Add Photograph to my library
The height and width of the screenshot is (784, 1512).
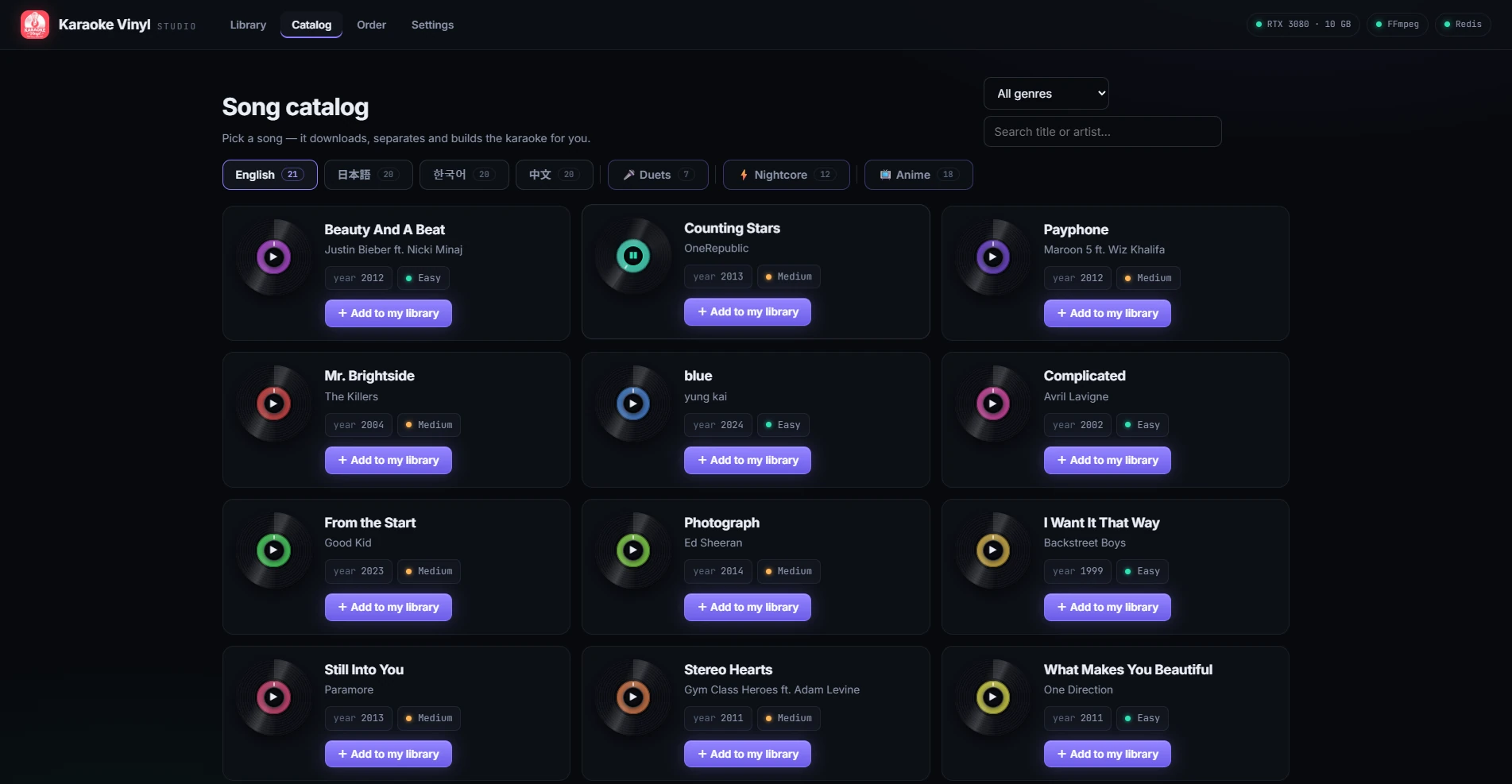(x=748, y=607)
